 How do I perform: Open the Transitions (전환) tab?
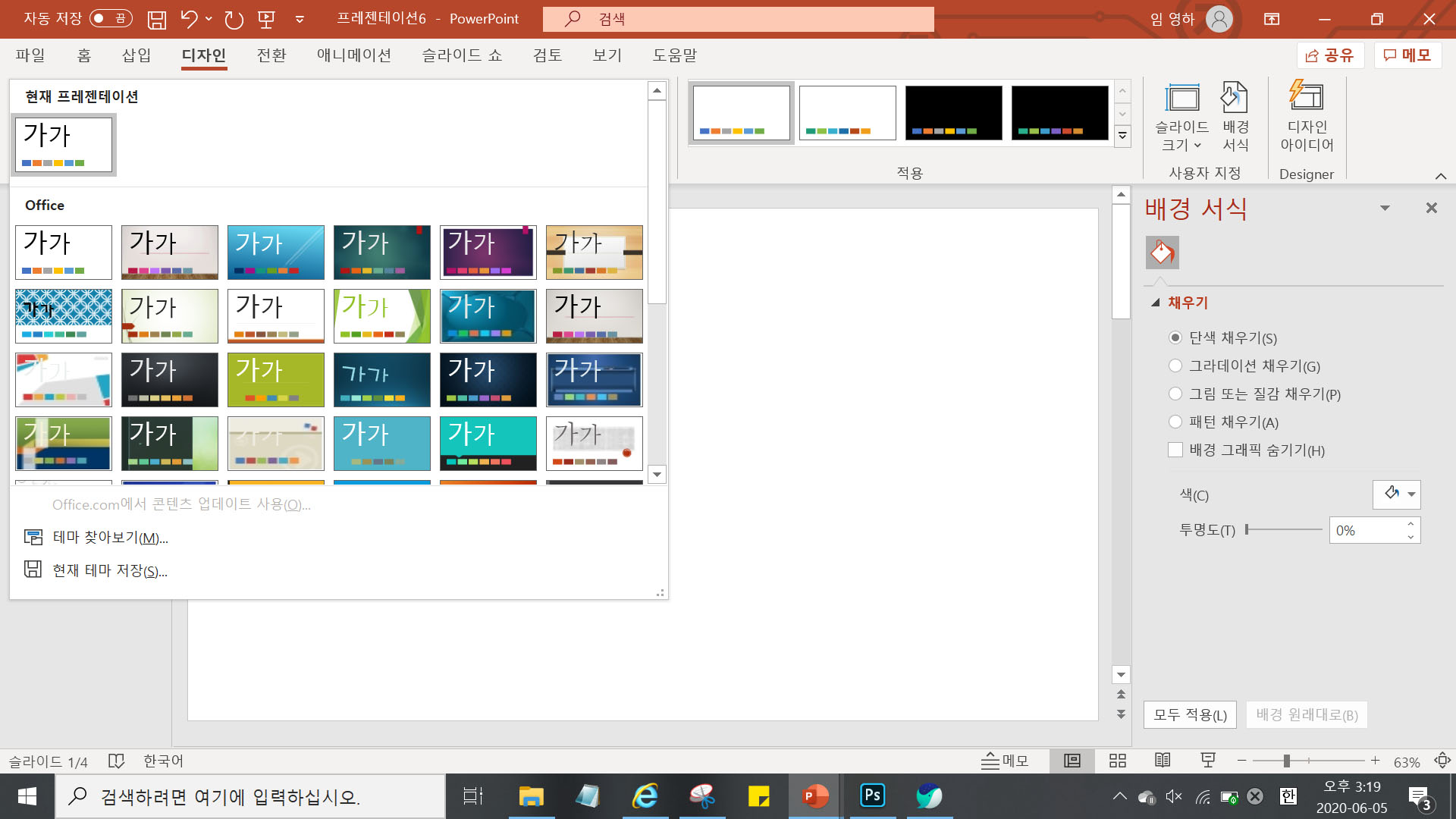tap(271, 55)
